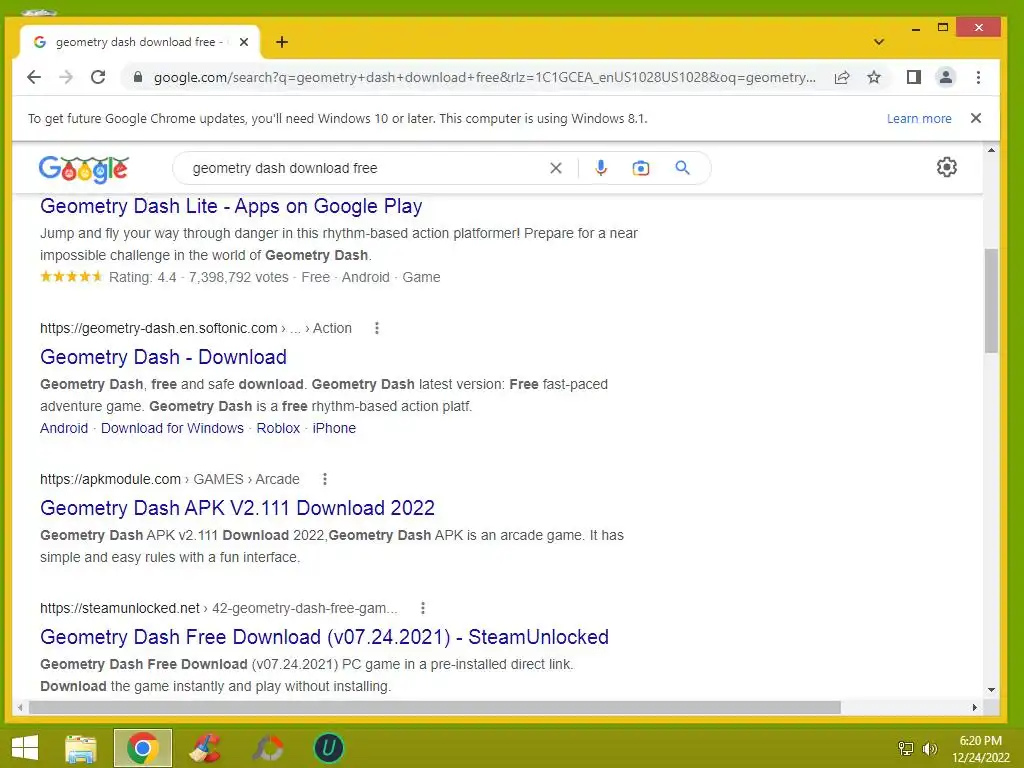Open the green U taskbar app
The image size is (1024, 768).
coord(328,748)
